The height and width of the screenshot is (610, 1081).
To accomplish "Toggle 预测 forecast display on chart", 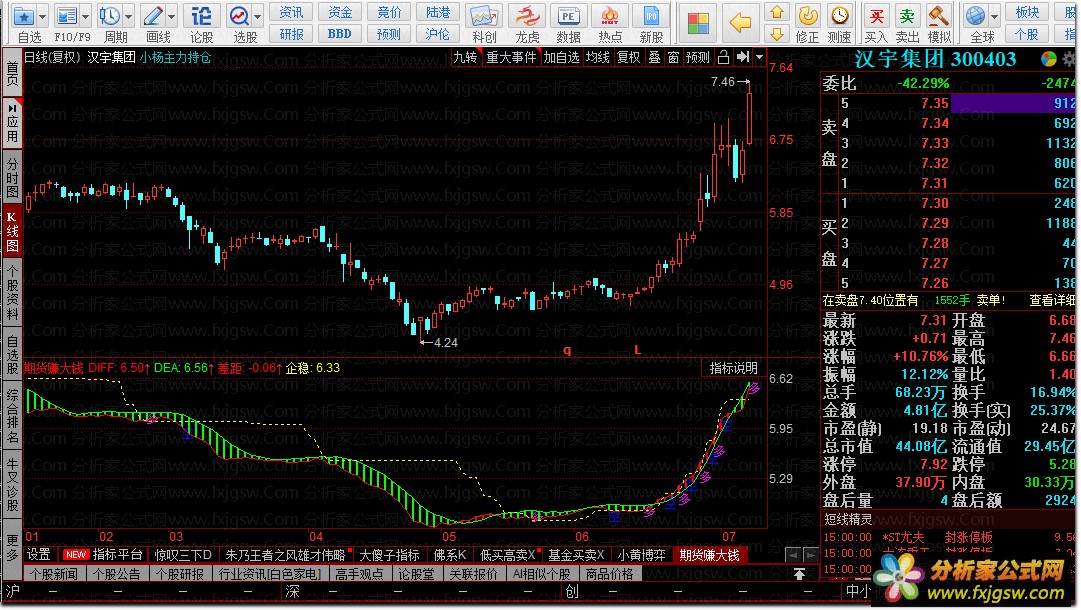I will click(x=698, y=57).
